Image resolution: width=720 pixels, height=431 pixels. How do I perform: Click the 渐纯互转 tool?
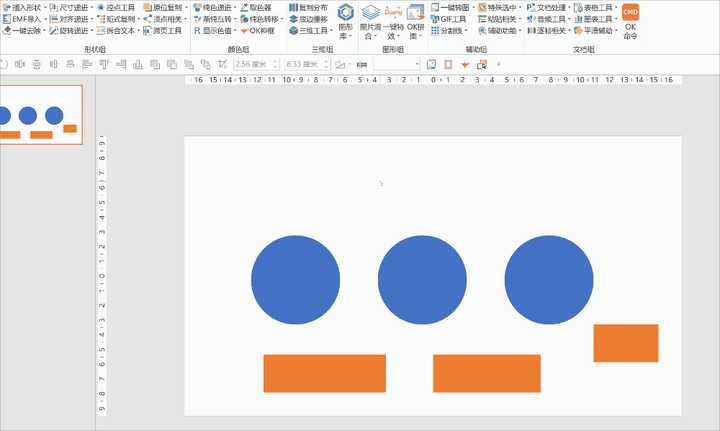(215, 19)
